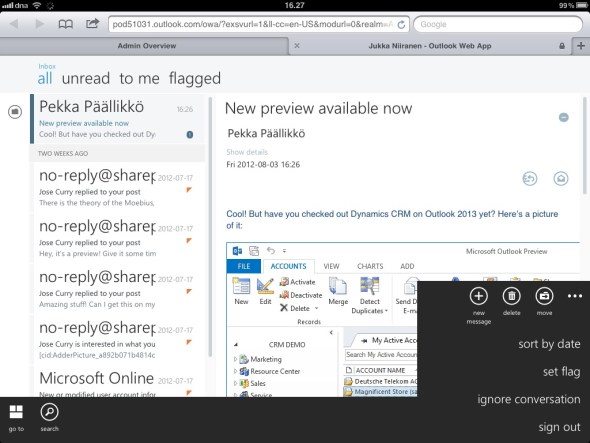The width and height of the screenshot is (590, 443).
Task: Collapse navigation pane chevron in image
Action: pyautogui.click(x=331, y=332)
